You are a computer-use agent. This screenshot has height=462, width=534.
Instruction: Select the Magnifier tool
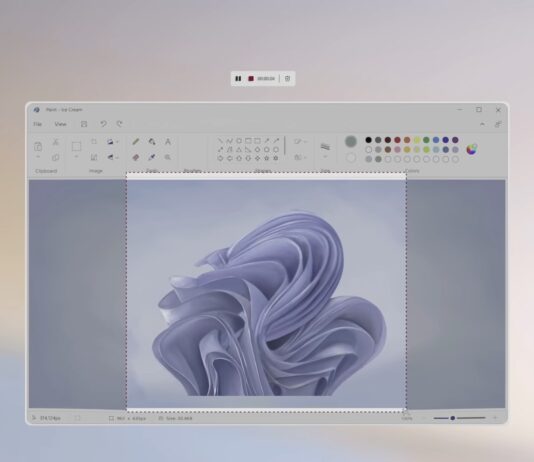pyautogui.click(x=168, y=157)
